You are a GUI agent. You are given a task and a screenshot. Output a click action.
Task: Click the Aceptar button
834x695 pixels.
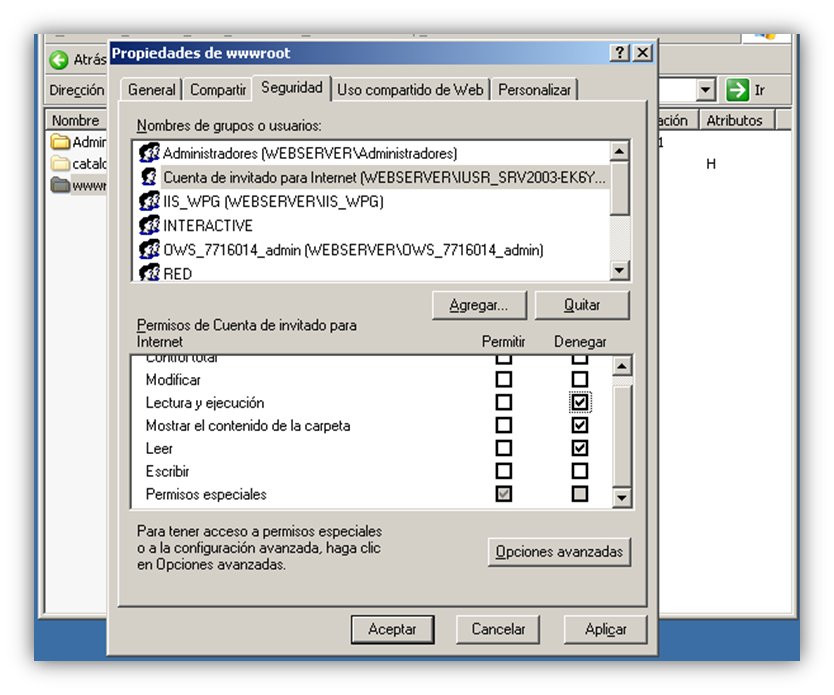pyautogui.click(x=393, y=629)
